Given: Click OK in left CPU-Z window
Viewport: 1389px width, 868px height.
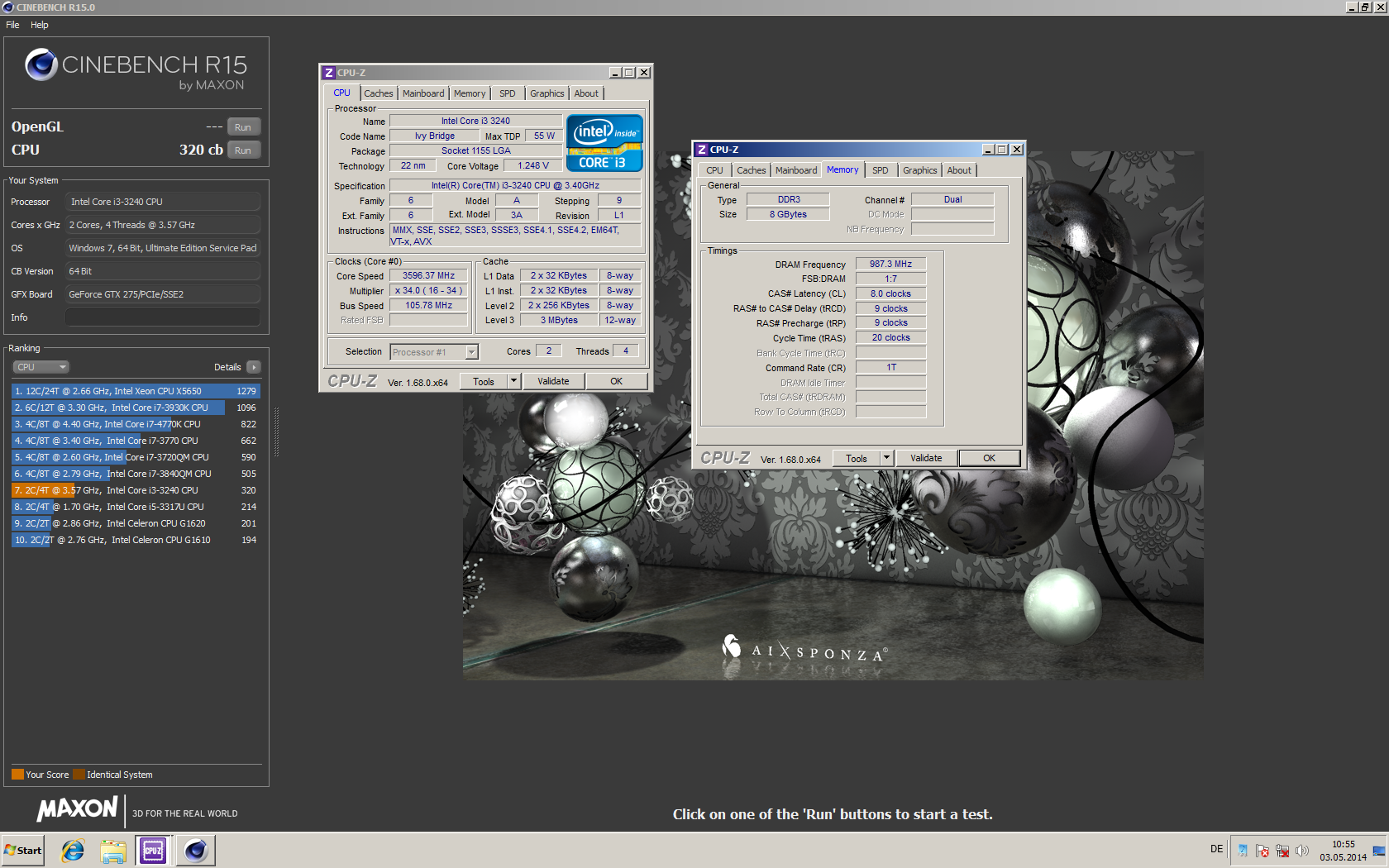Looking at the screenshot, I should [x=616, y=381].
